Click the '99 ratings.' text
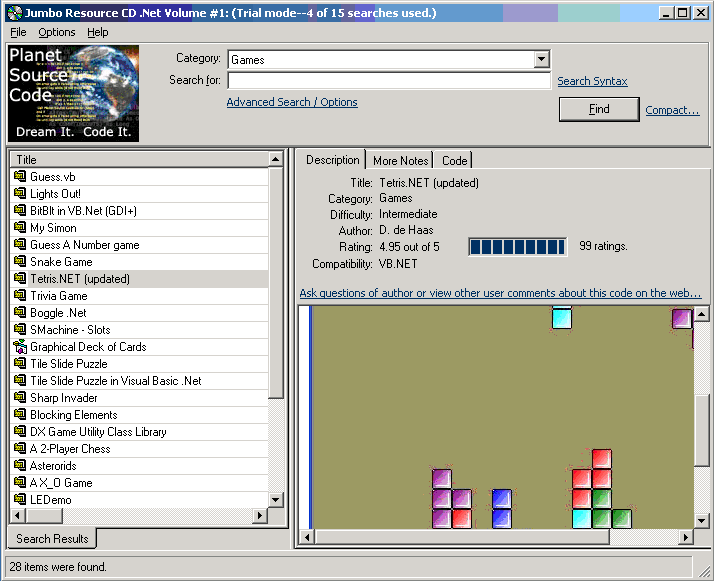 point(603,246)
